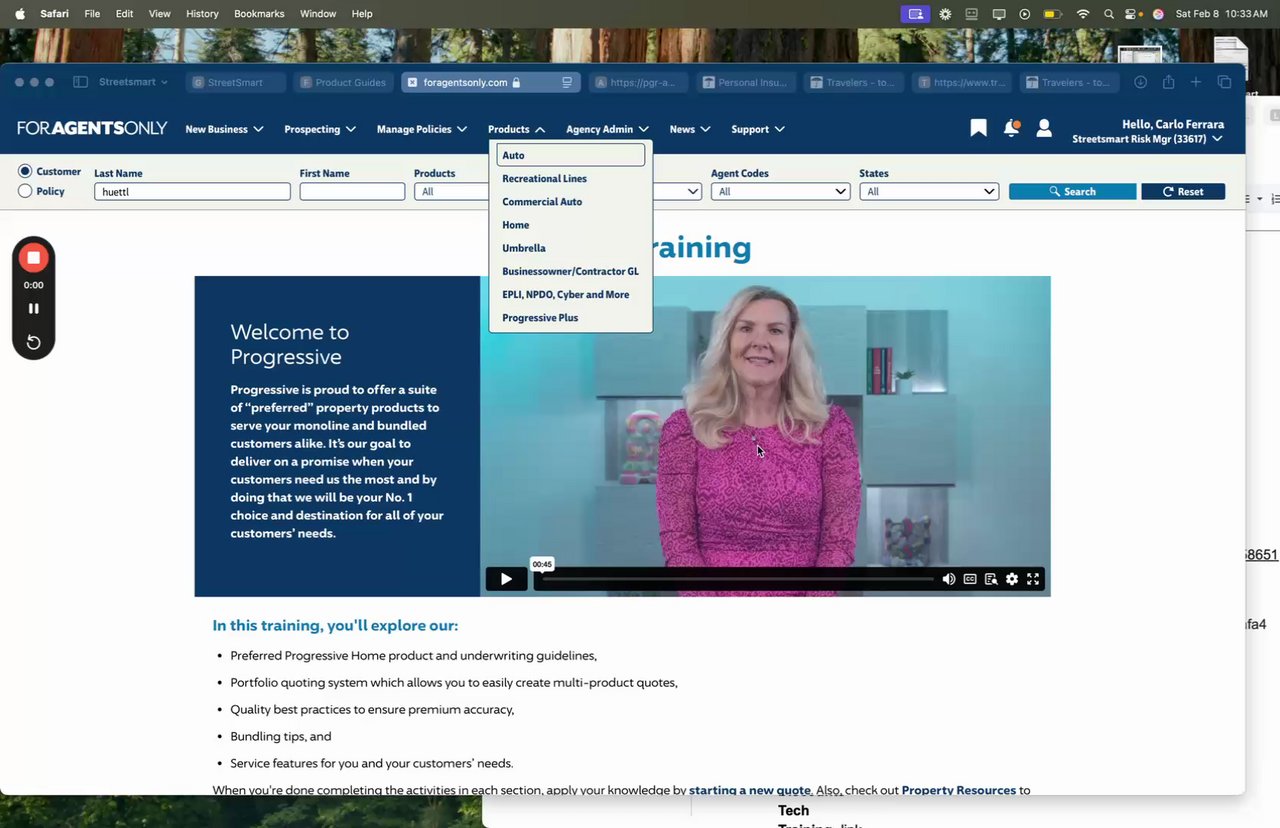Open the video transcript search icon
Viewport: 1280px width, 828px height.
click(x=991, y=579)
